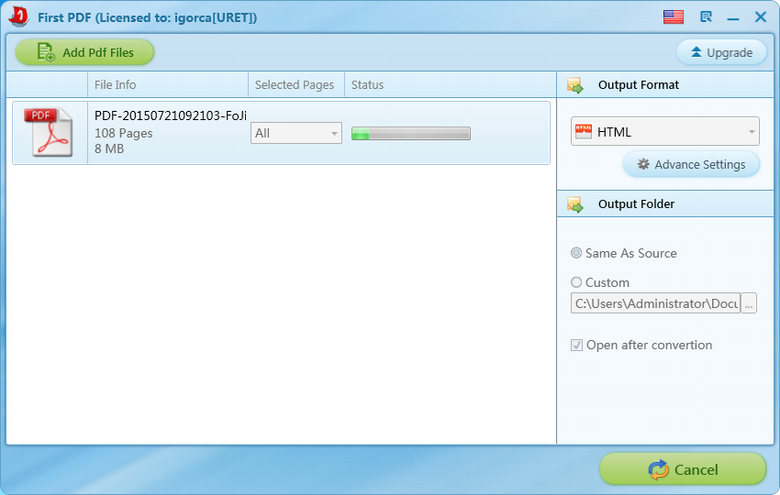Click the HTML format icon in dropdown
This screenshot has width=780, height=495.
tap(583, 132)
